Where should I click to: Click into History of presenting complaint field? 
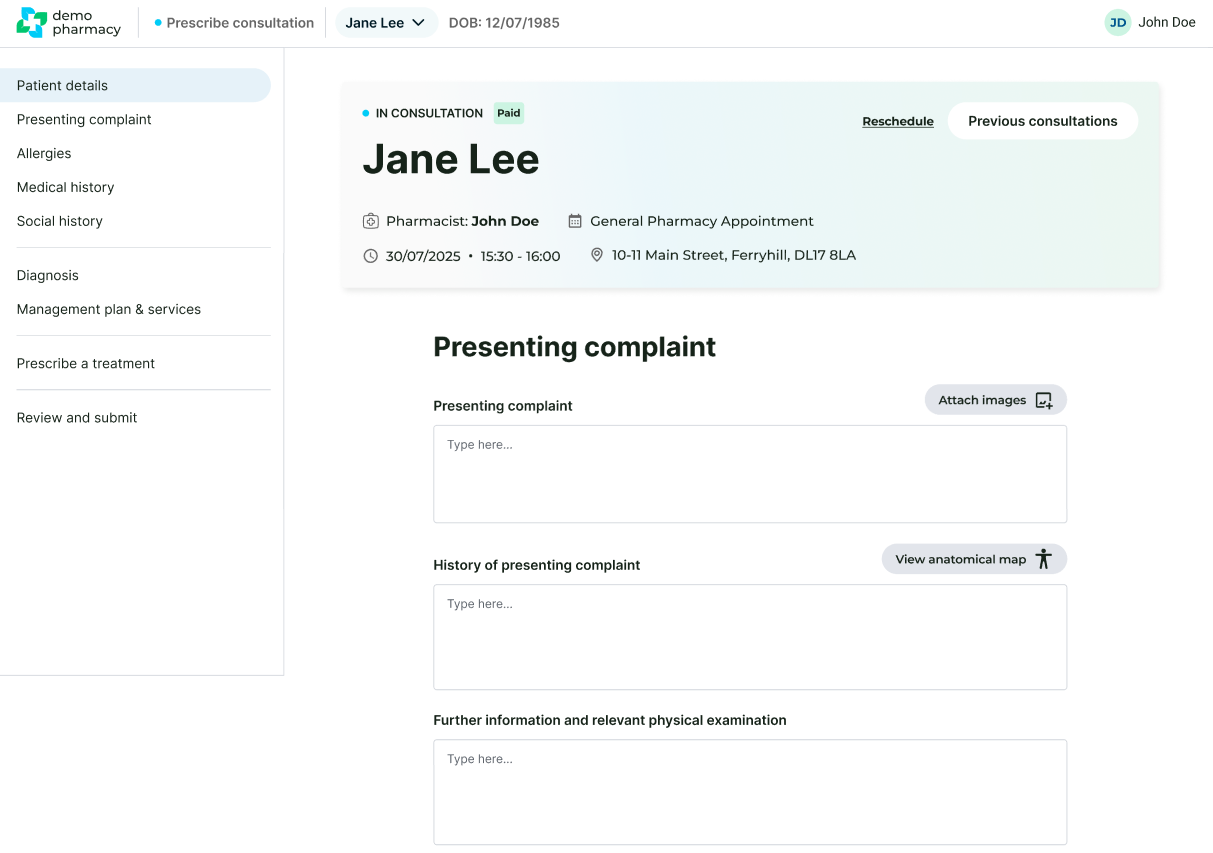click(749, 637)
